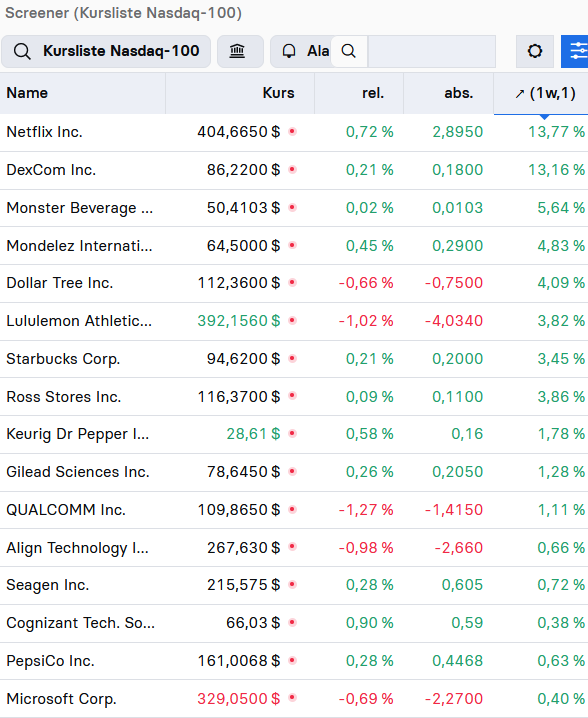
Task: Open the settings gear icon
Action: tap(534, 51)
